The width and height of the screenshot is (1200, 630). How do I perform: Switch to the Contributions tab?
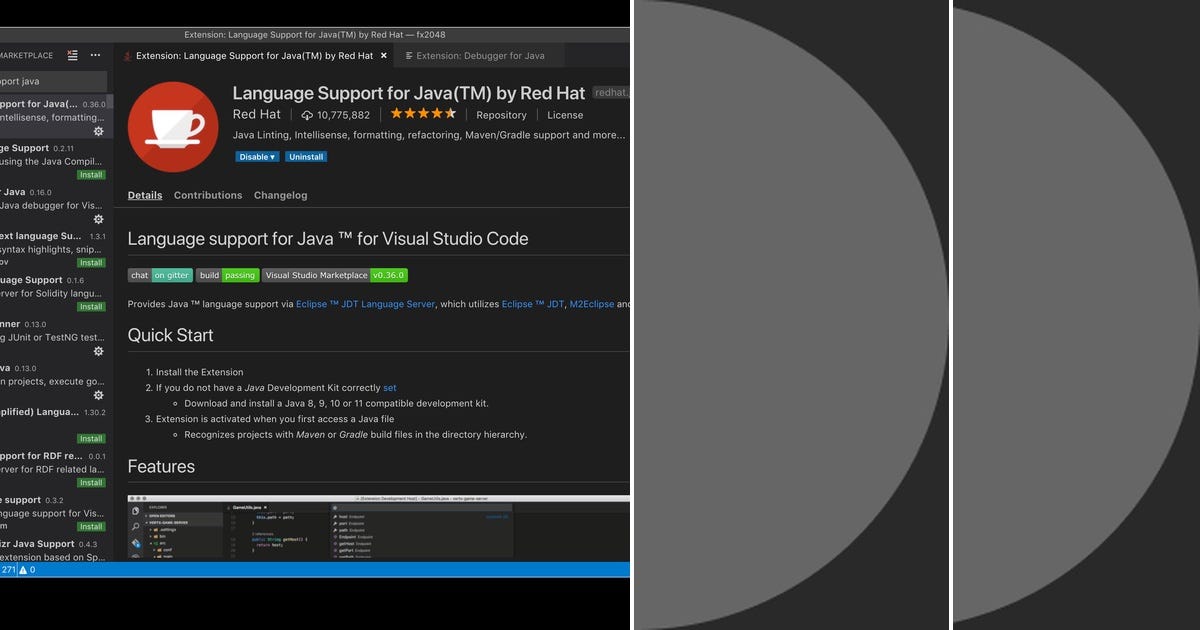208,195
